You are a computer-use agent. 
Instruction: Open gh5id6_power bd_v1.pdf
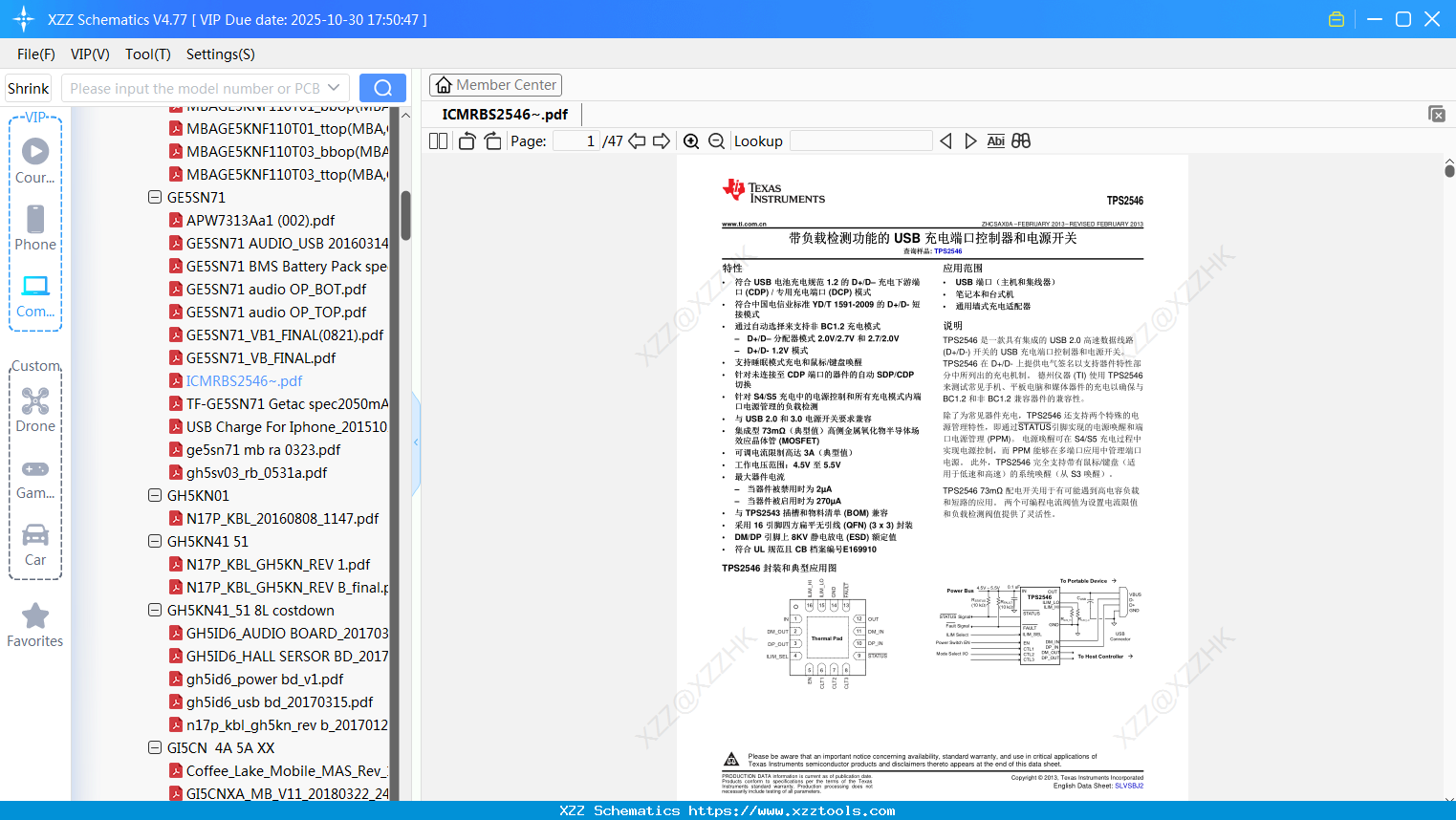click(x=265, y=679)
